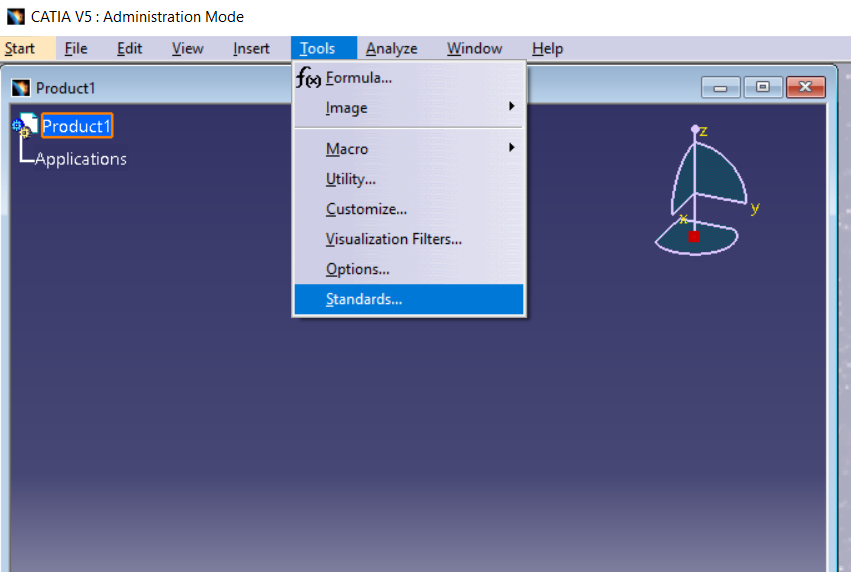The image size is (851, 572).
Task: Expand the Image submenu
Action: point(409,108)
